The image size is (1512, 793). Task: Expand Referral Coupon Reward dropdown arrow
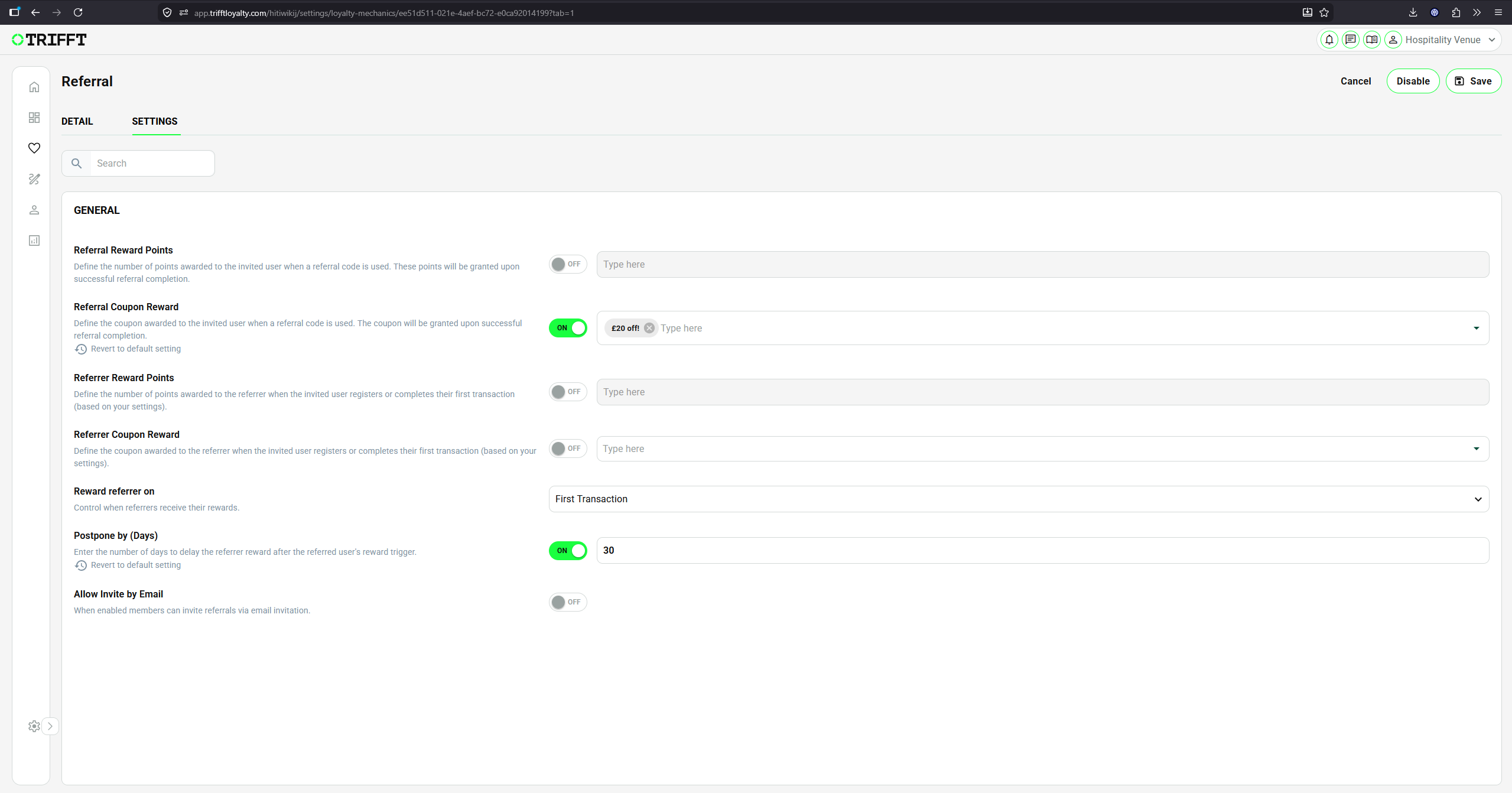[x=1477, y=328]
